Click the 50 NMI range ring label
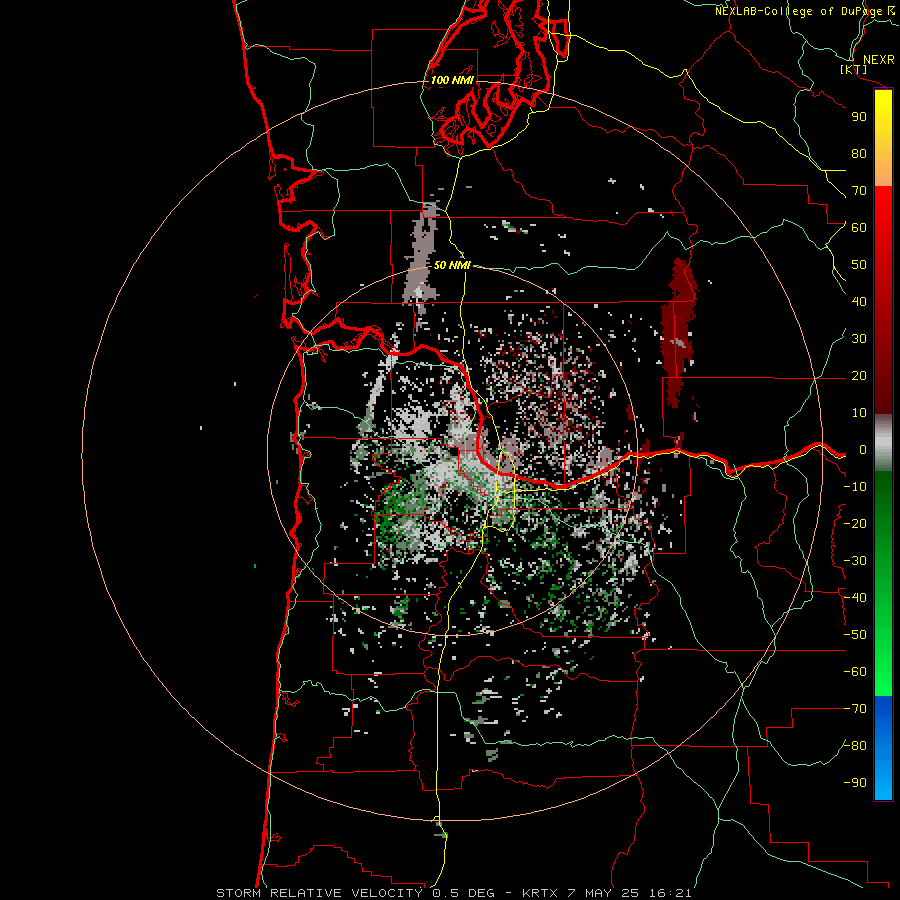Viewport: 900px width, 900px height. (452, 265)
